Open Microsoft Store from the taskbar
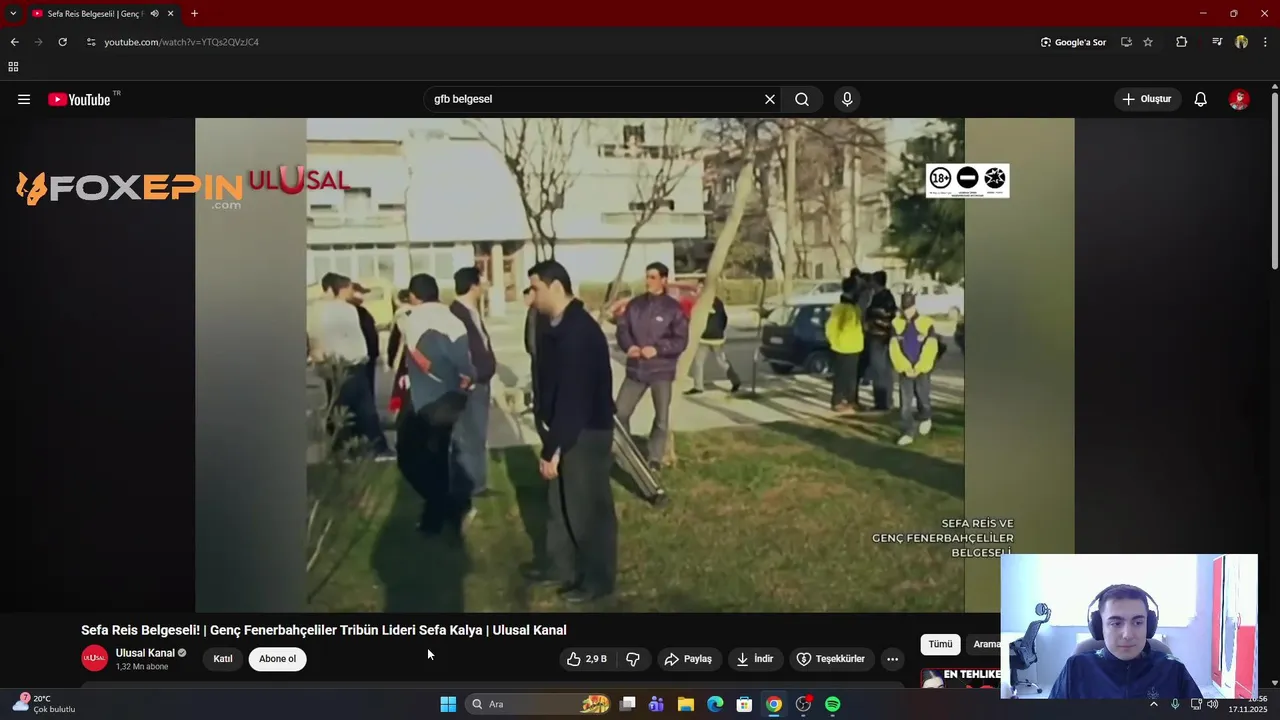This screenshot has height=720, width=1280. 744,704
